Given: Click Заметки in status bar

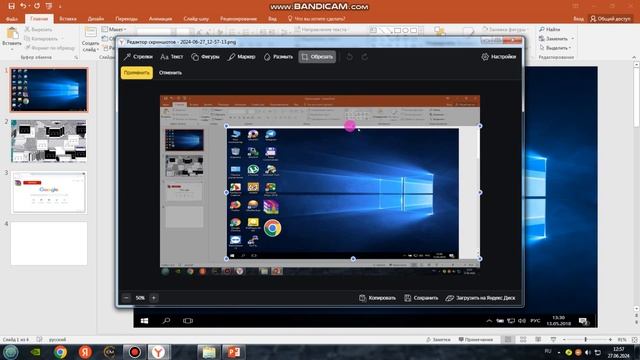Looking at the screenshot, I should (438, 340).
